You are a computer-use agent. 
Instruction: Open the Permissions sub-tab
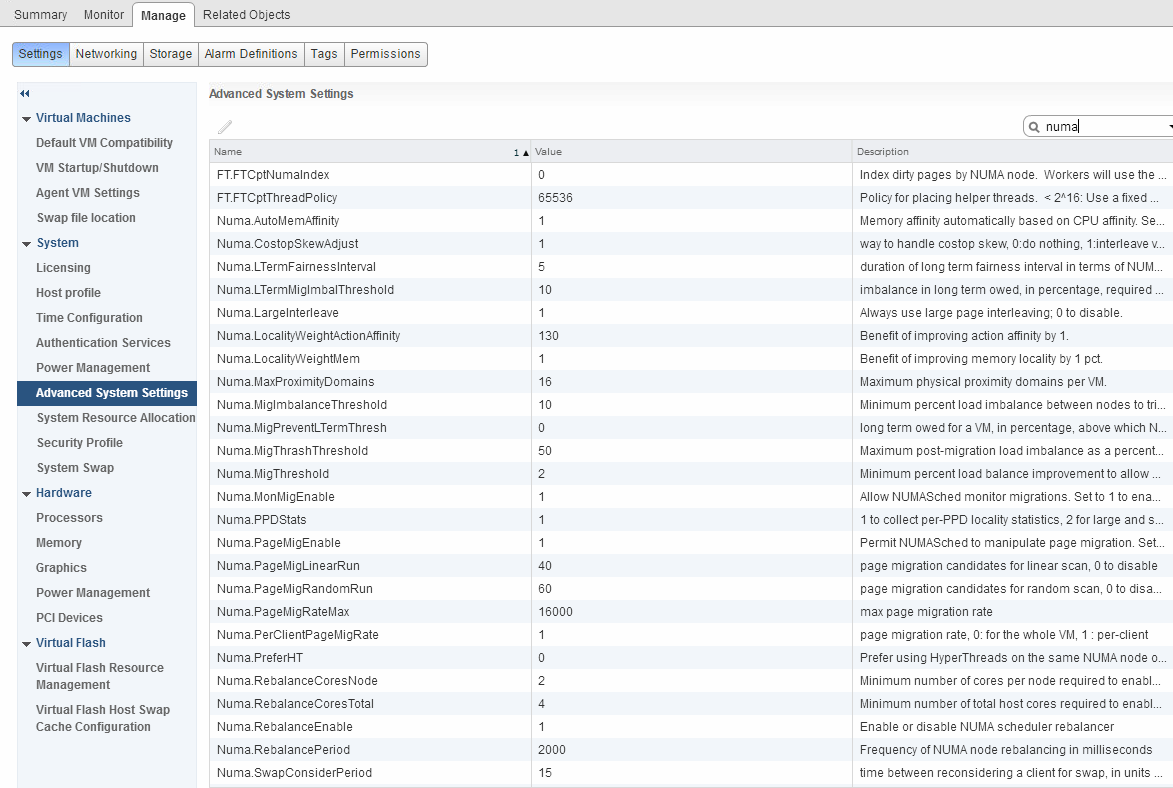(x=385, y=54)
